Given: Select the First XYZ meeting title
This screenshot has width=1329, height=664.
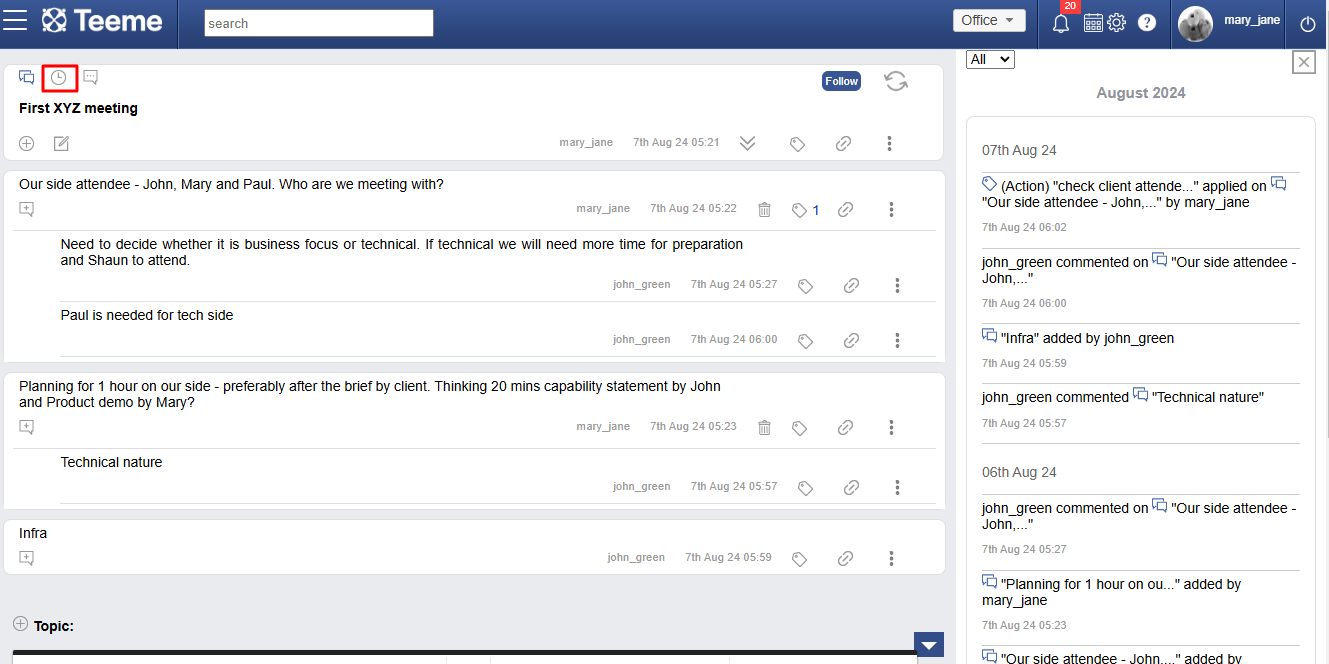Looking at the screenshot, I should 78,108.
